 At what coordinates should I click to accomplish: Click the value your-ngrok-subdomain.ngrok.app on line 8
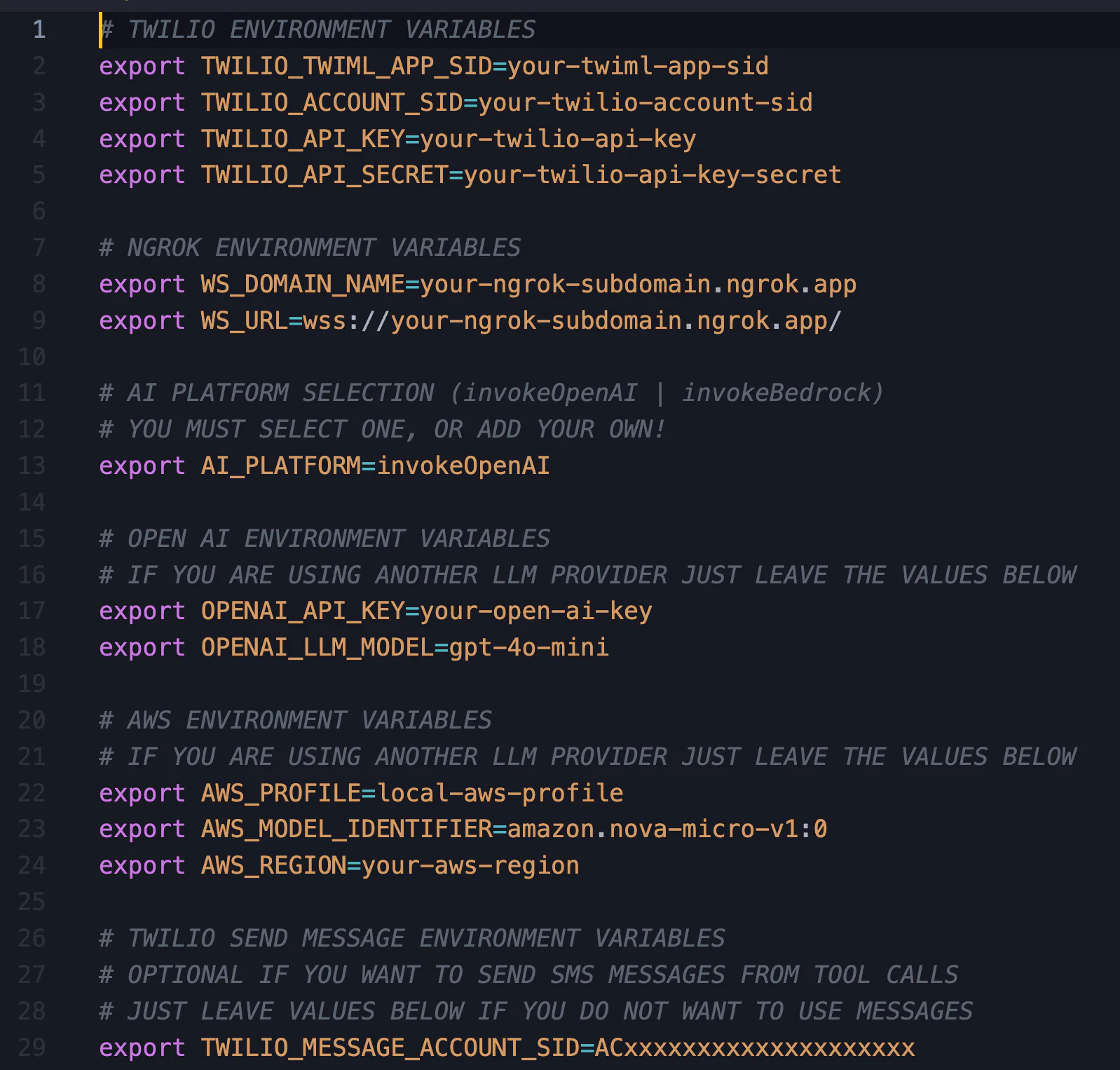638,284
